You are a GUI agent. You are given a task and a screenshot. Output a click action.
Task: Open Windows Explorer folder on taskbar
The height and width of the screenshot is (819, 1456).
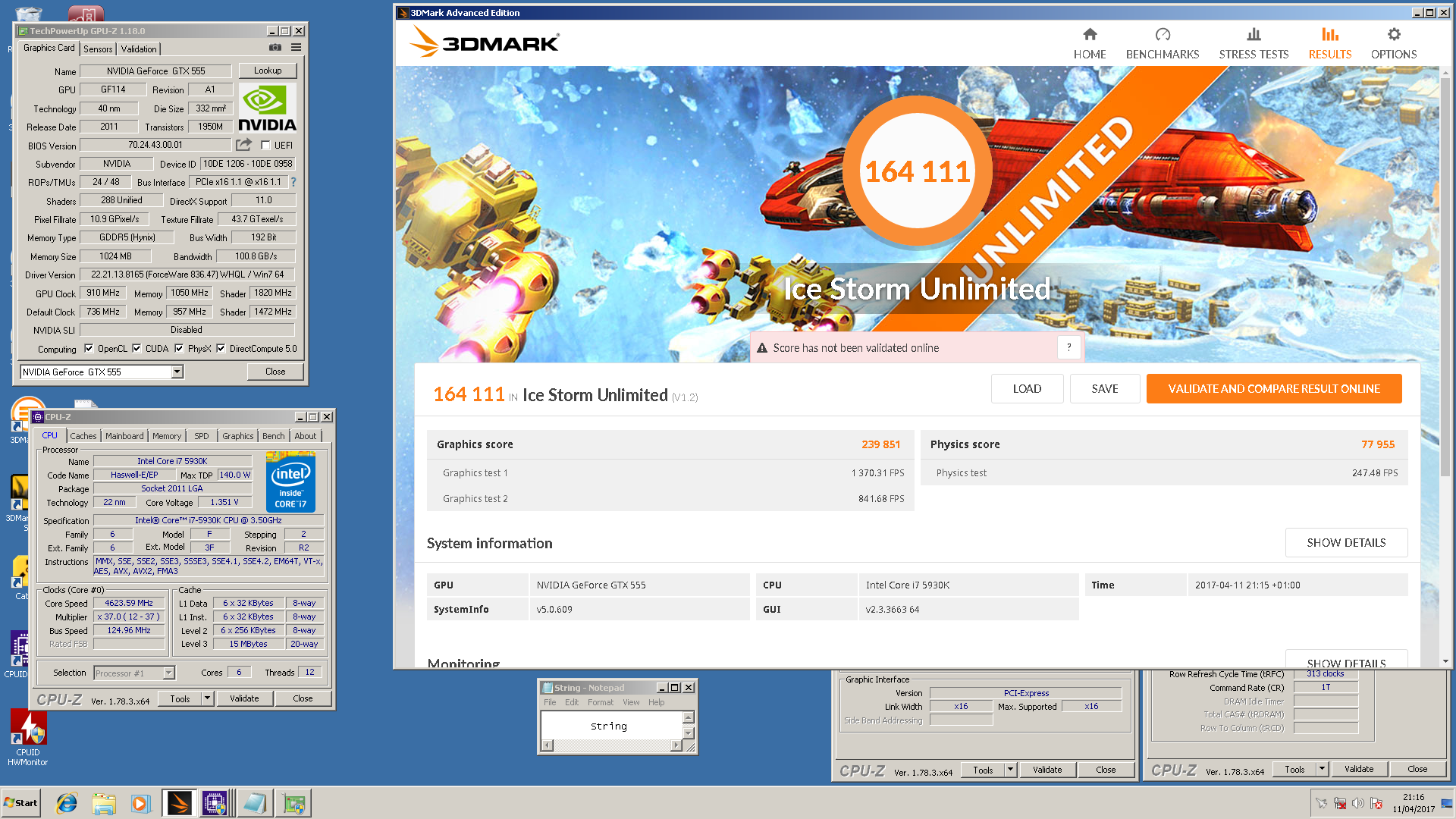pos(104,803)
